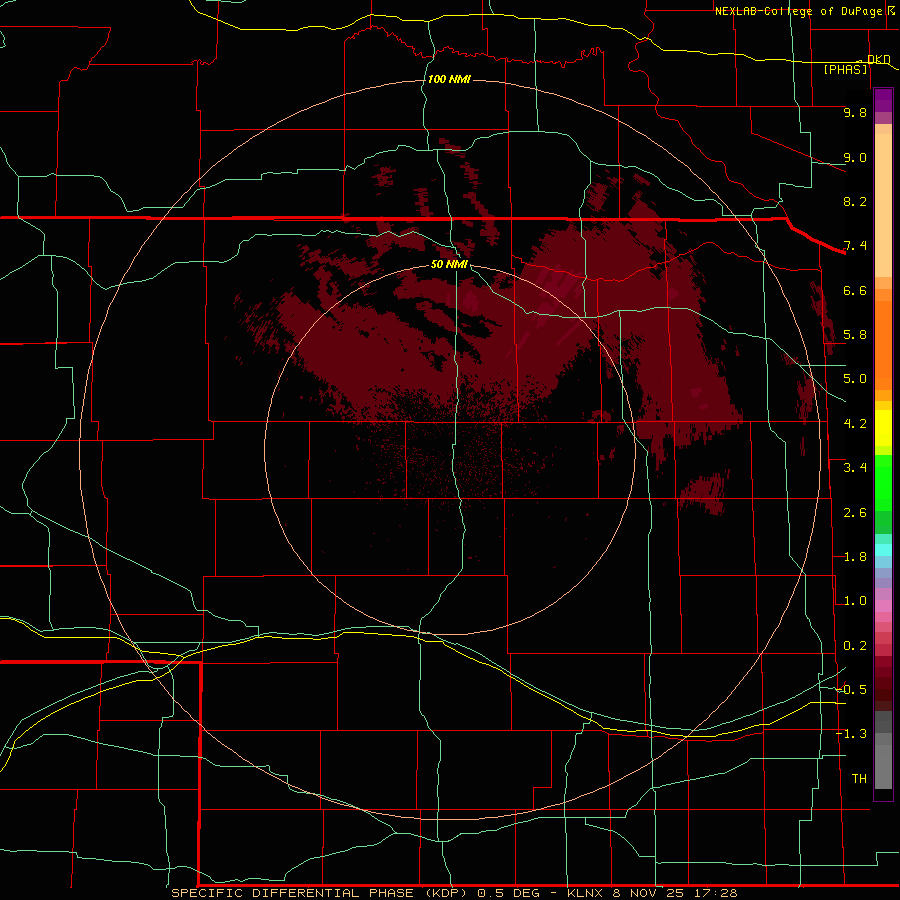This screenshot has height=900, width=900.
Task: Click the 2.6 legend value
Action: click(x=855, y=513)
